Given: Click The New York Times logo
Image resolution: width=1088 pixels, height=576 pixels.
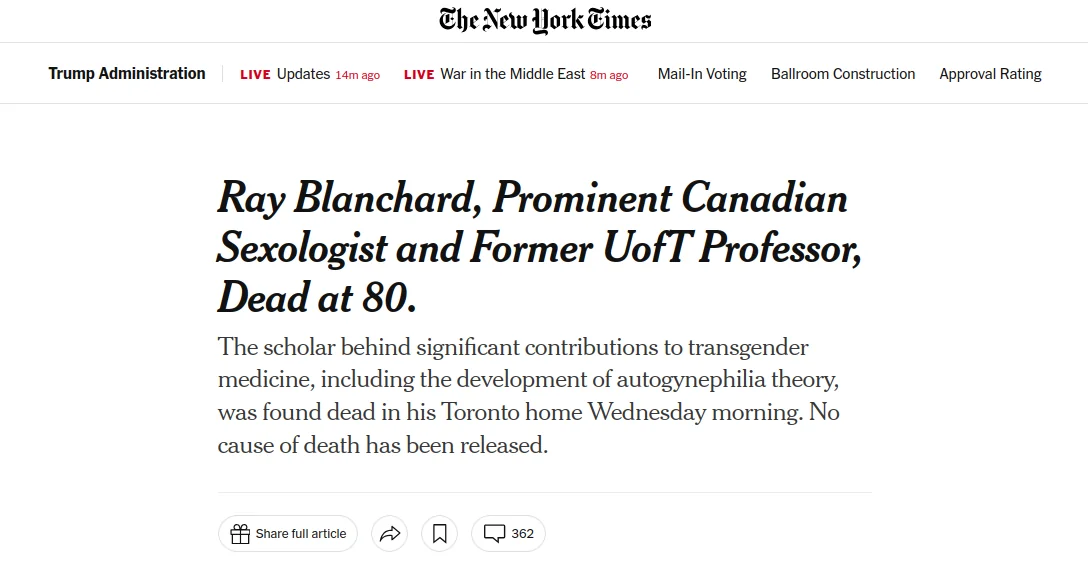Looking at the screenshot, I should click(545, 21).
